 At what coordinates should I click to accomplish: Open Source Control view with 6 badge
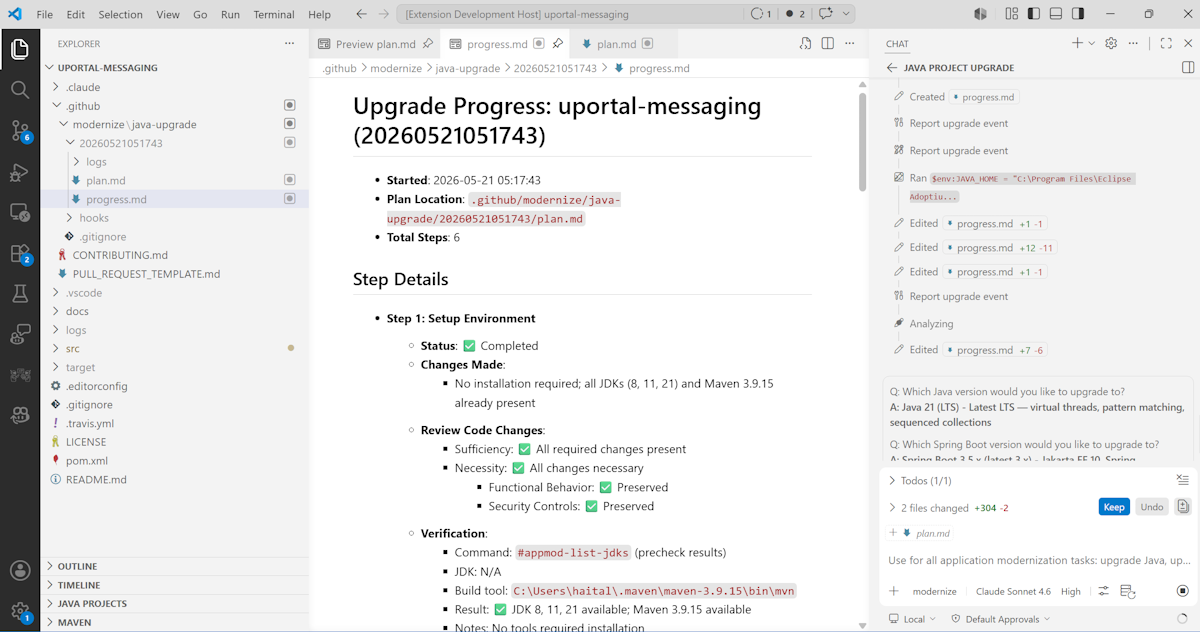coord(20,131)
